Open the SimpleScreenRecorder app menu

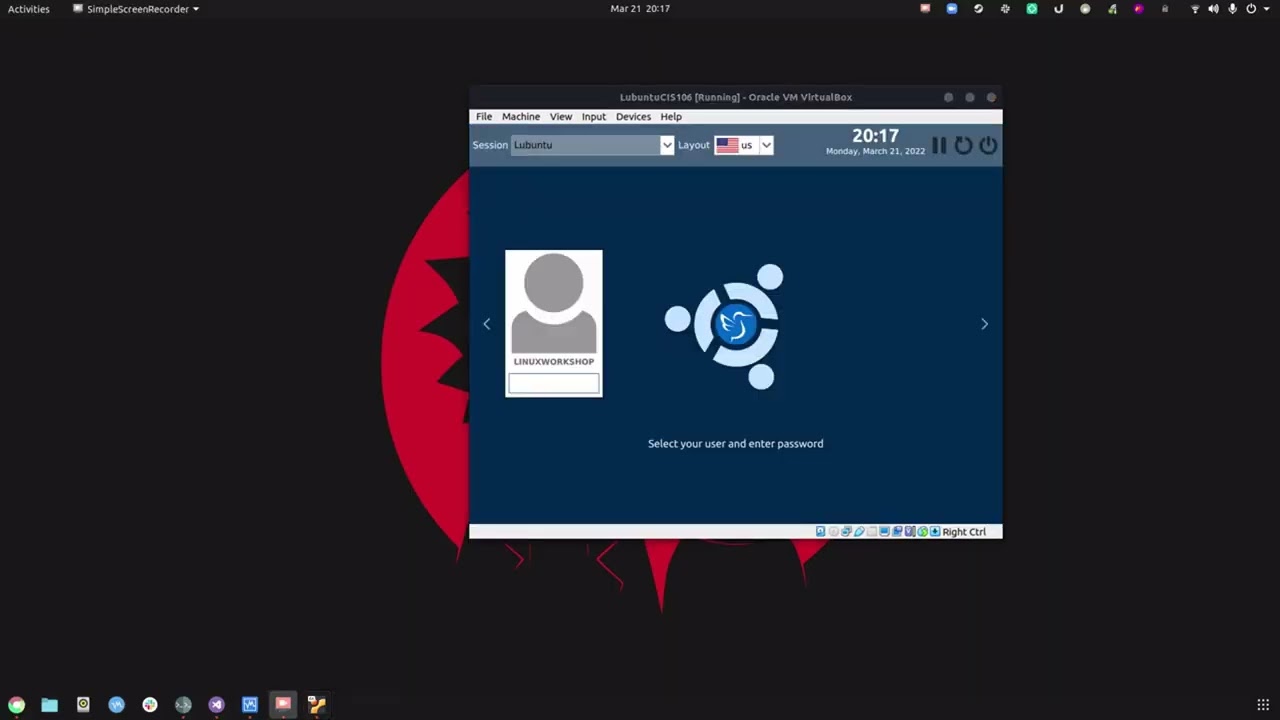136,9
